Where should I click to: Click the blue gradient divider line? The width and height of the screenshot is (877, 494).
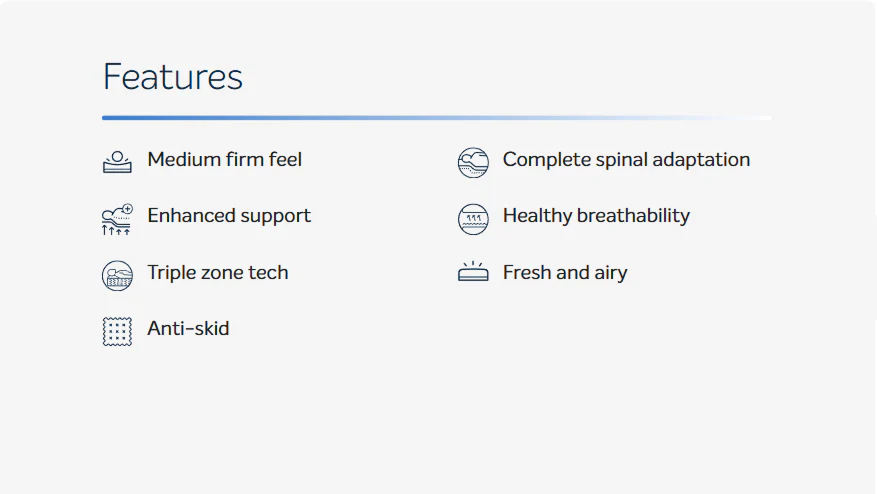coord(437,118)
